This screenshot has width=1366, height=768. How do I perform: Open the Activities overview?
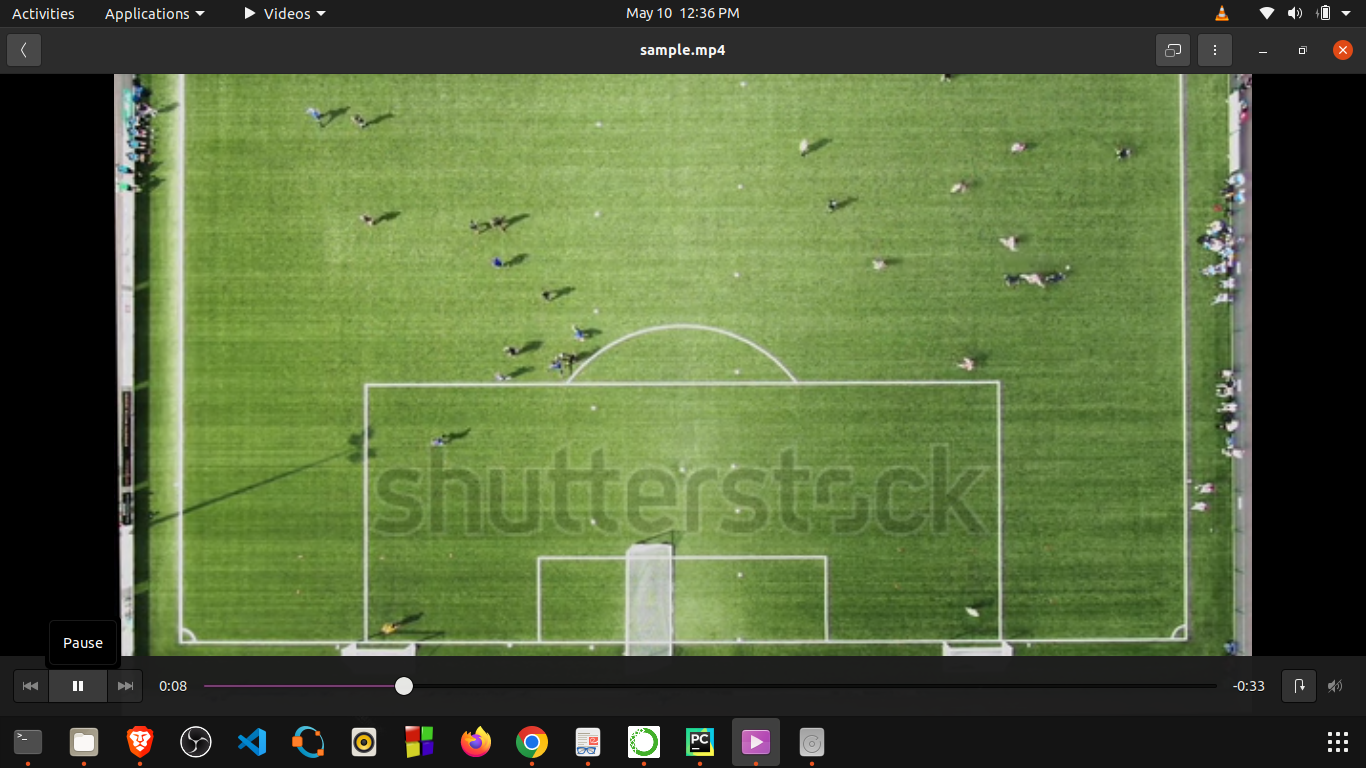[x=43, y=13]
